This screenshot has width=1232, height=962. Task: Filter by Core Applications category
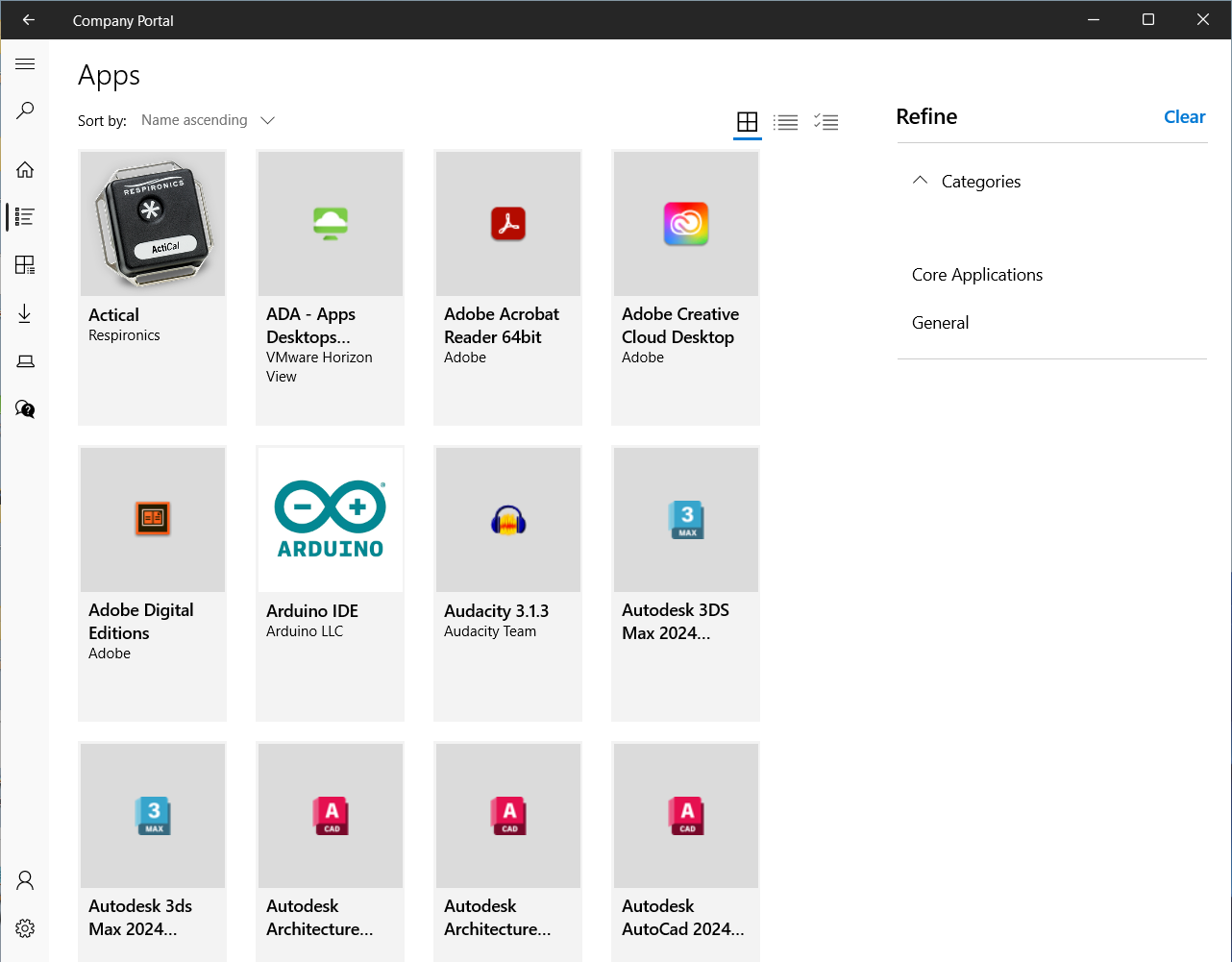coord(977,275)
